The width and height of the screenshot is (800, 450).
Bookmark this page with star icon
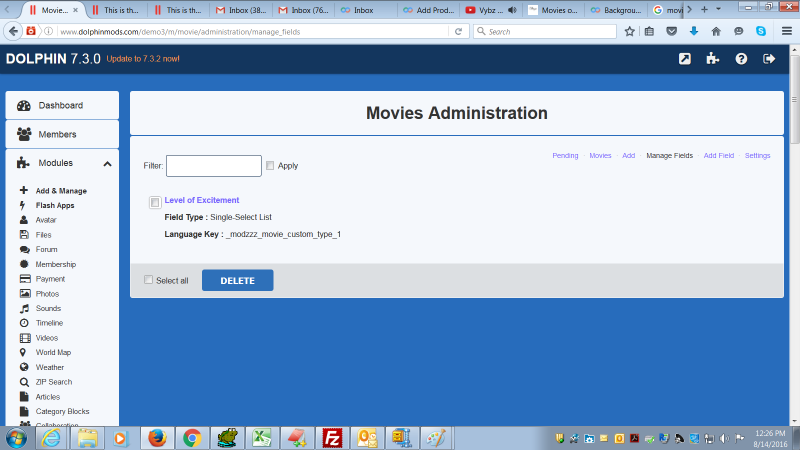630,31
